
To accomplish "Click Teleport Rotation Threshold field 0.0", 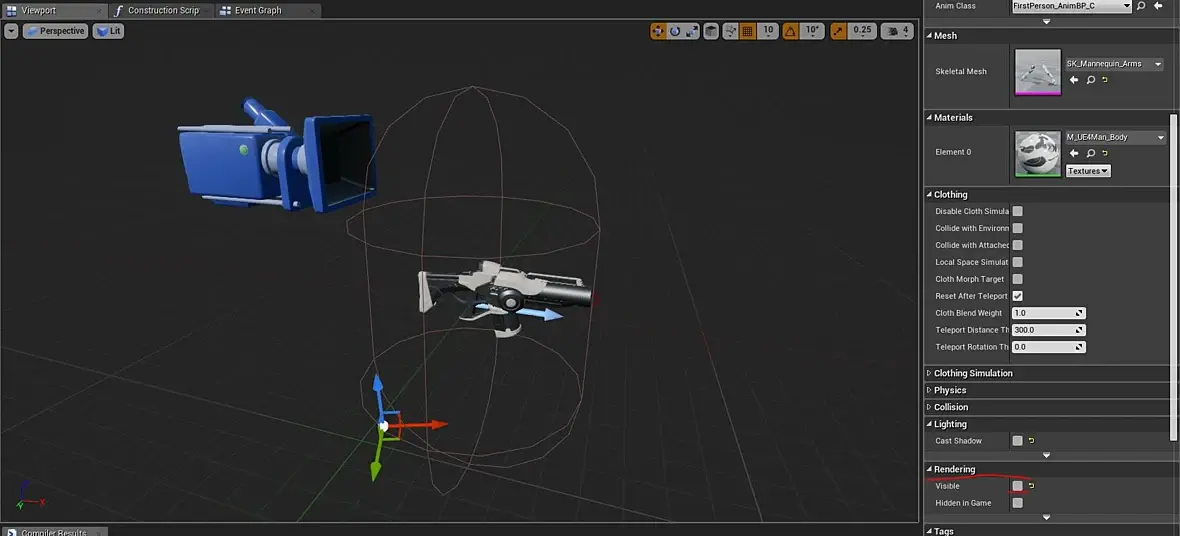I will 1048,347.
